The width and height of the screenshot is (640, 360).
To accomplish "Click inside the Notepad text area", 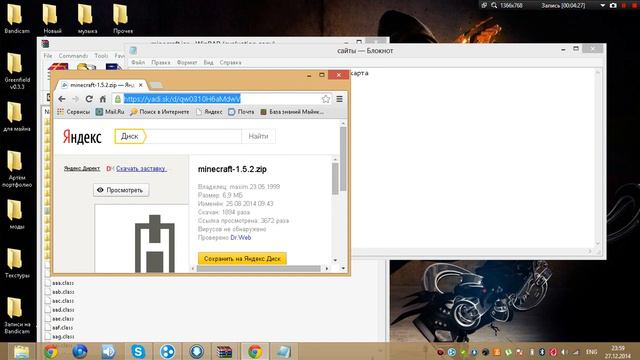I will (x=473, y=159).
